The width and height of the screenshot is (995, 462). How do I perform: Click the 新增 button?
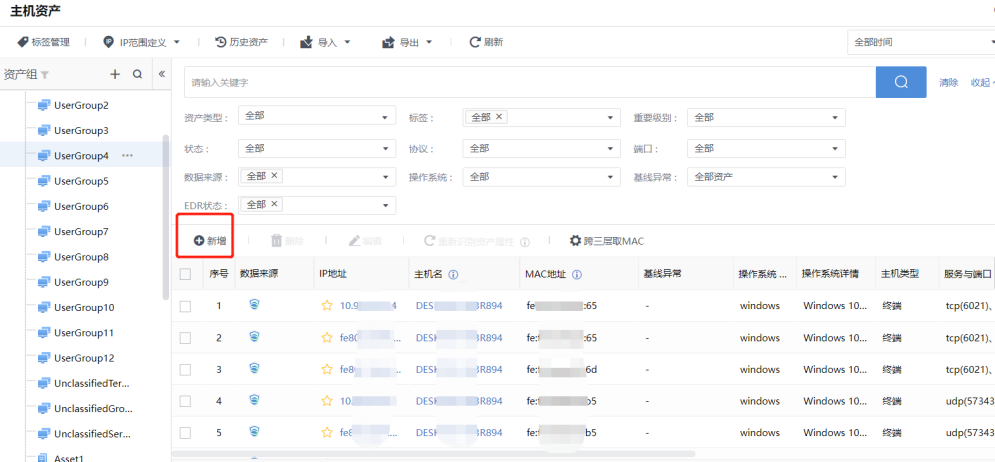[210, 241]
